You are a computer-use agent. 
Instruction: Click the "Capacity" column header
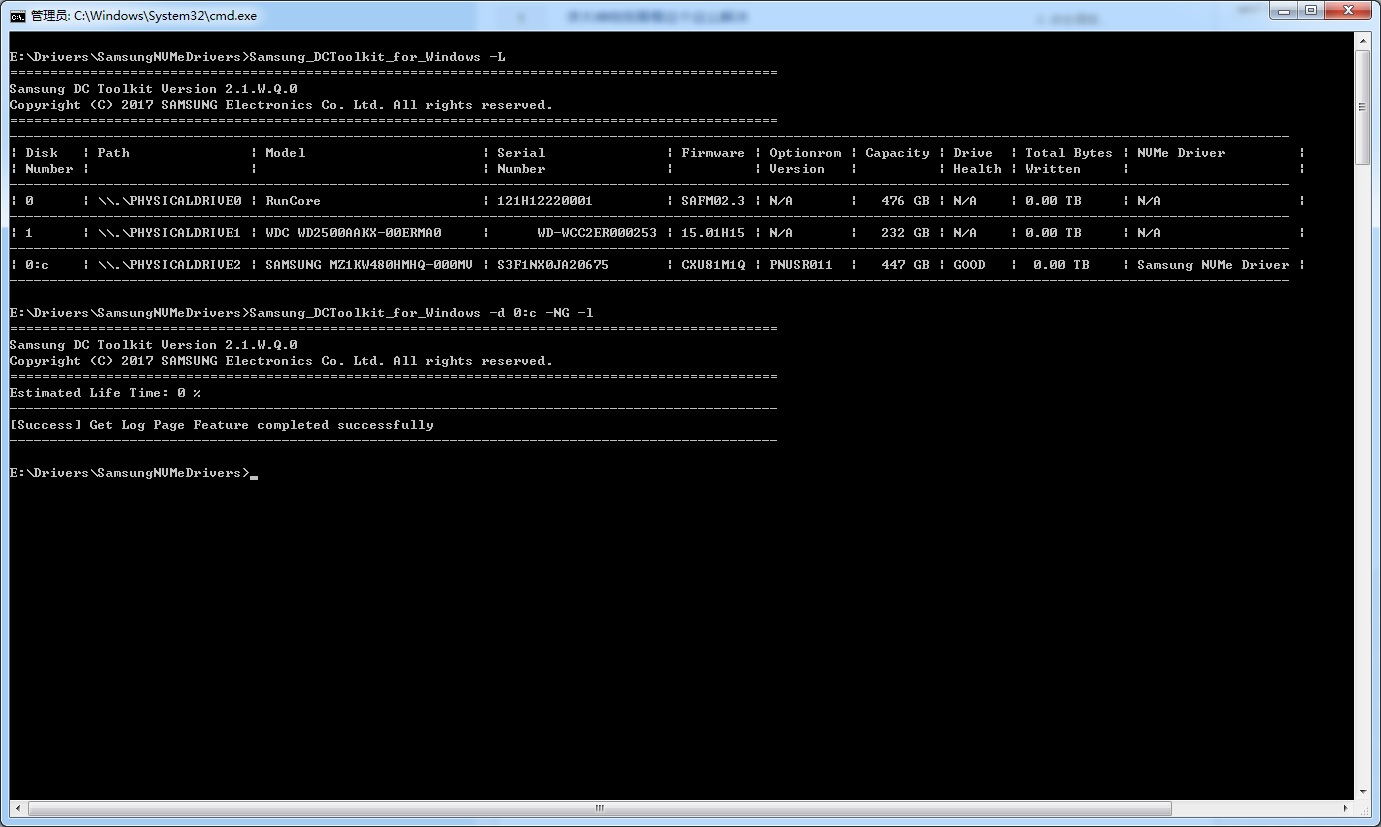tap(897, 153)
